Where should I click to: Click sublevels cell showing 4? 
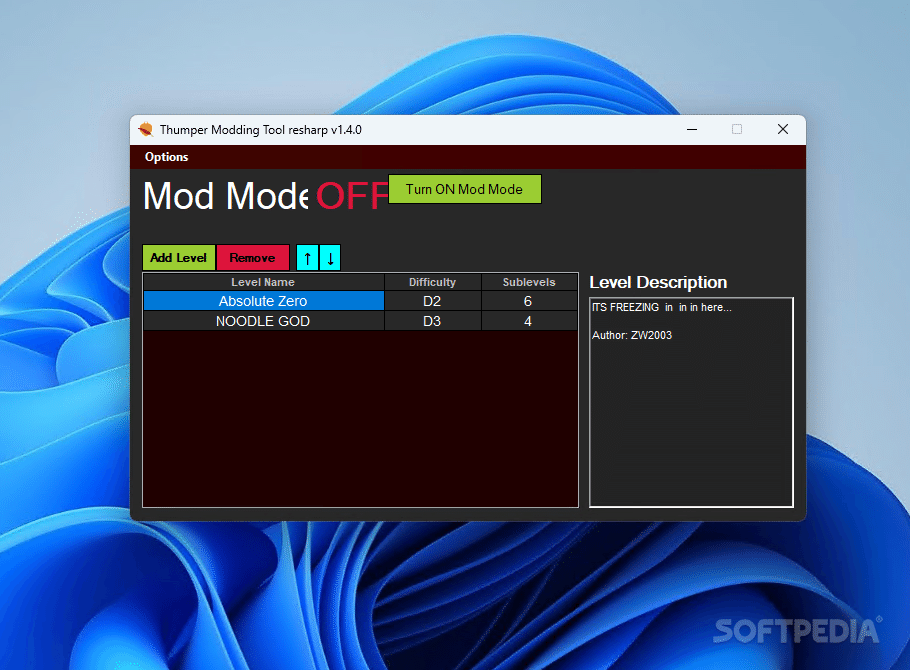529,321
